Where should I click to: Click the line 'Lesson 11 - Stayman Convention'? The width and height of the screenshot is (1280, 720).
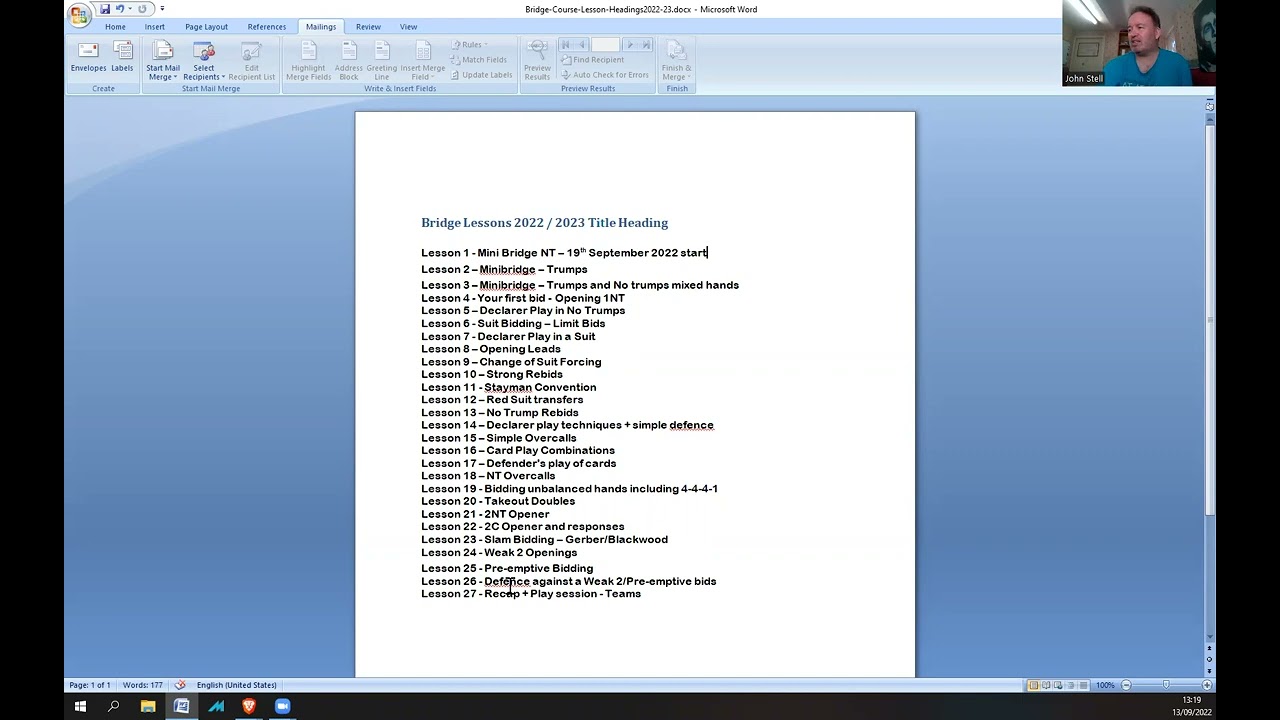508,387
